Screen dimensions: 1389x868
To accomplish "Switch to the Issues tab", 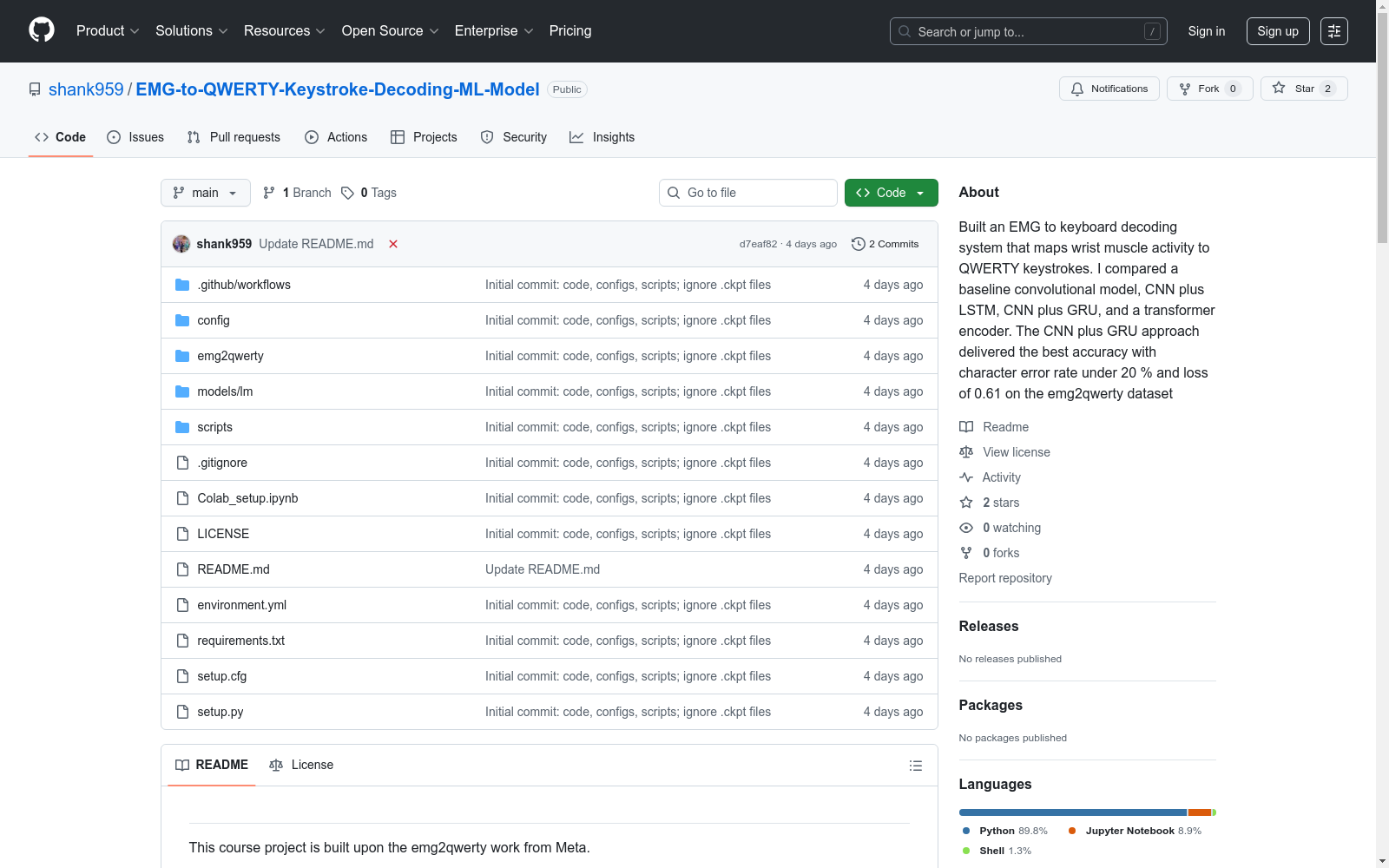I will 135,137.
